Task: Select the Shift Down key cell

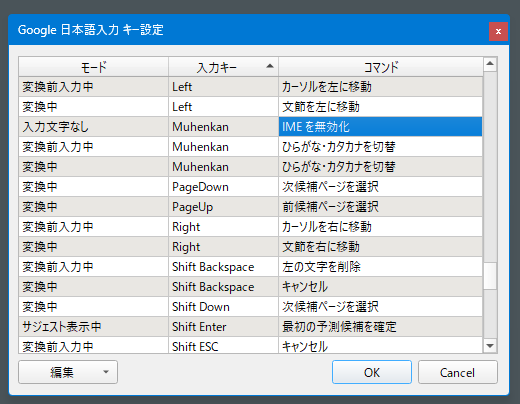Action: coord(223,307)
